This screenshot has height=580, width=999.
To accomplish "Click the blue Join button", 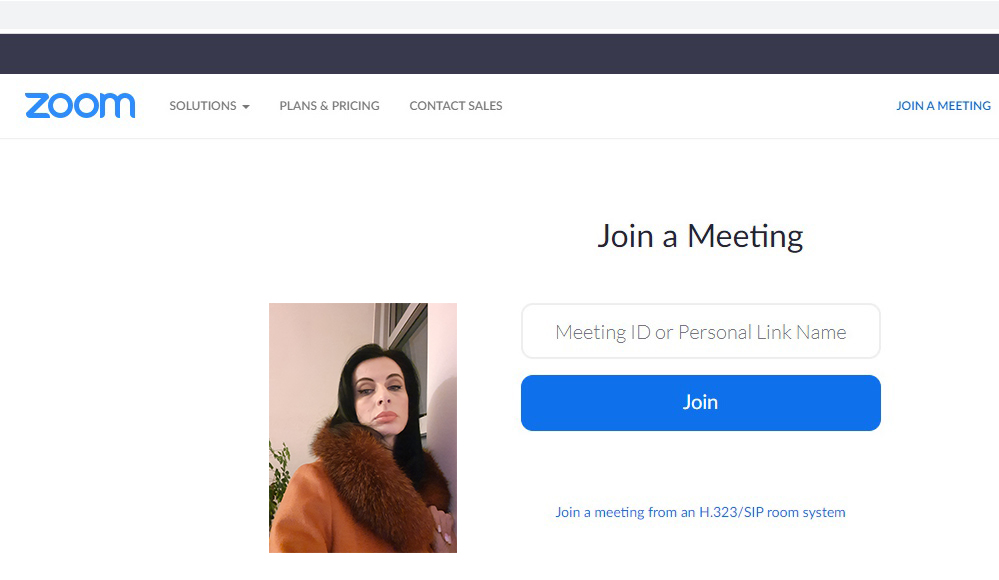I will [701, 403].
